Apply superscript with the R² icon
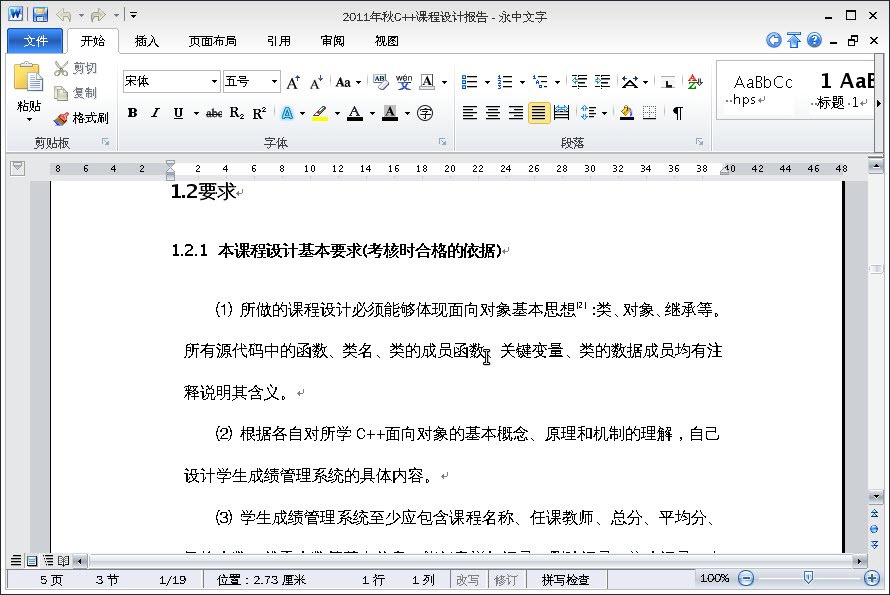Screen dimensions: 890x595 (x=259, y=113)
